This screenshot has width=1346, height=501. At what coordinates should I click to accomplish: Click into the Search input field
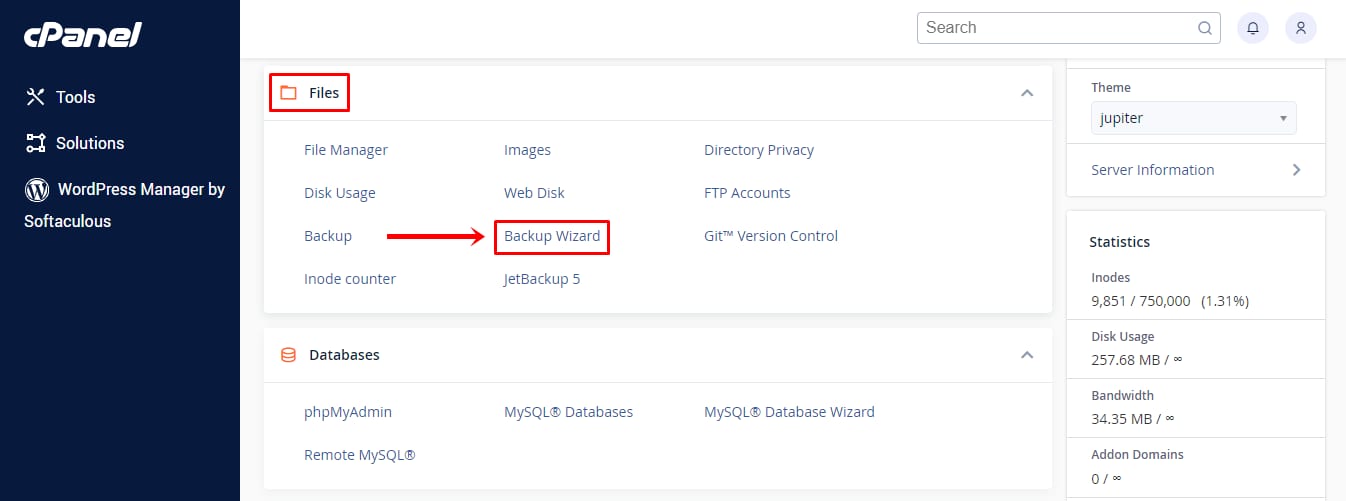pyautogui.click(x=1055, y=28)
